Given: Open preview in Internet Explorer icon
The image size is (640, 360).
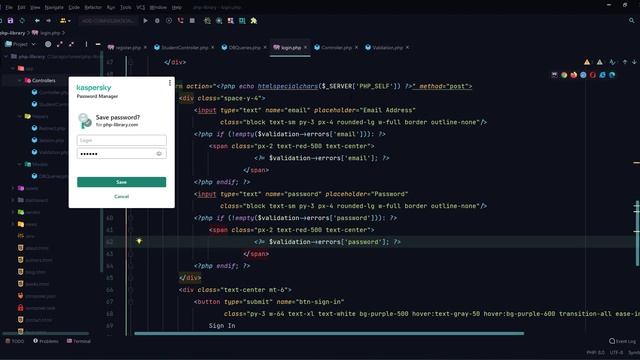Looking at the screenshot, I should pyautogui.click(x=602, y=75).
